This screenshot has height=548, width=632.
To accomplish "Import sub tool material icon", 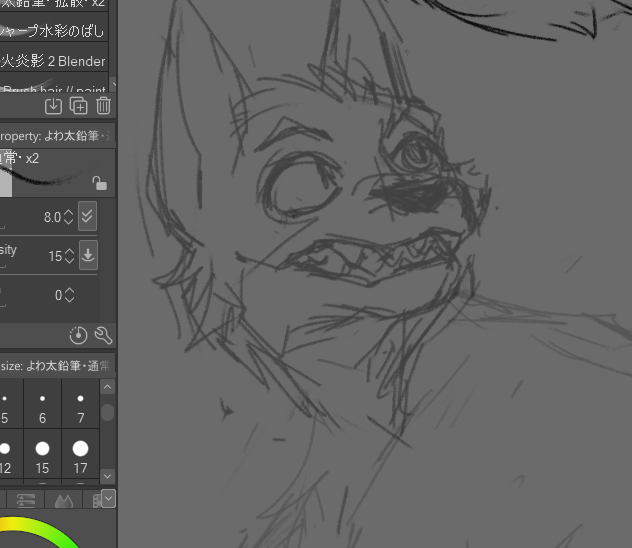I will [x=53, y=106].
